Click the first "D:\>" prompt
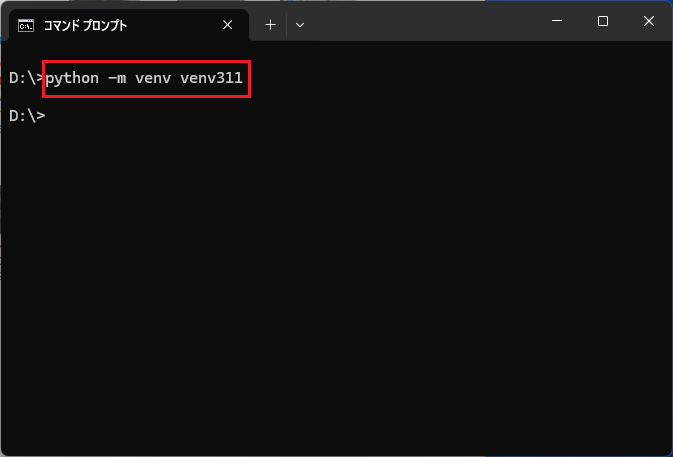This screenshot has width=673, height=457. tap(26, 78)
